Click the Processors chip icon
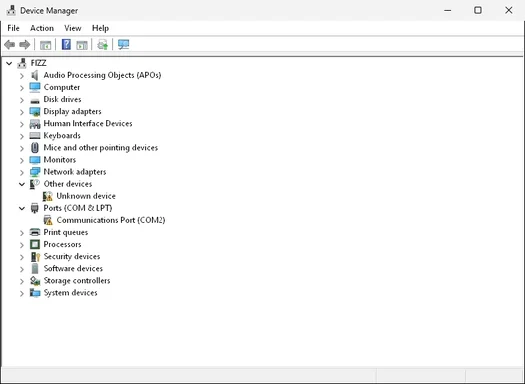Image resolution: width=525 pixels, height=384 pixels. (35, 244)
